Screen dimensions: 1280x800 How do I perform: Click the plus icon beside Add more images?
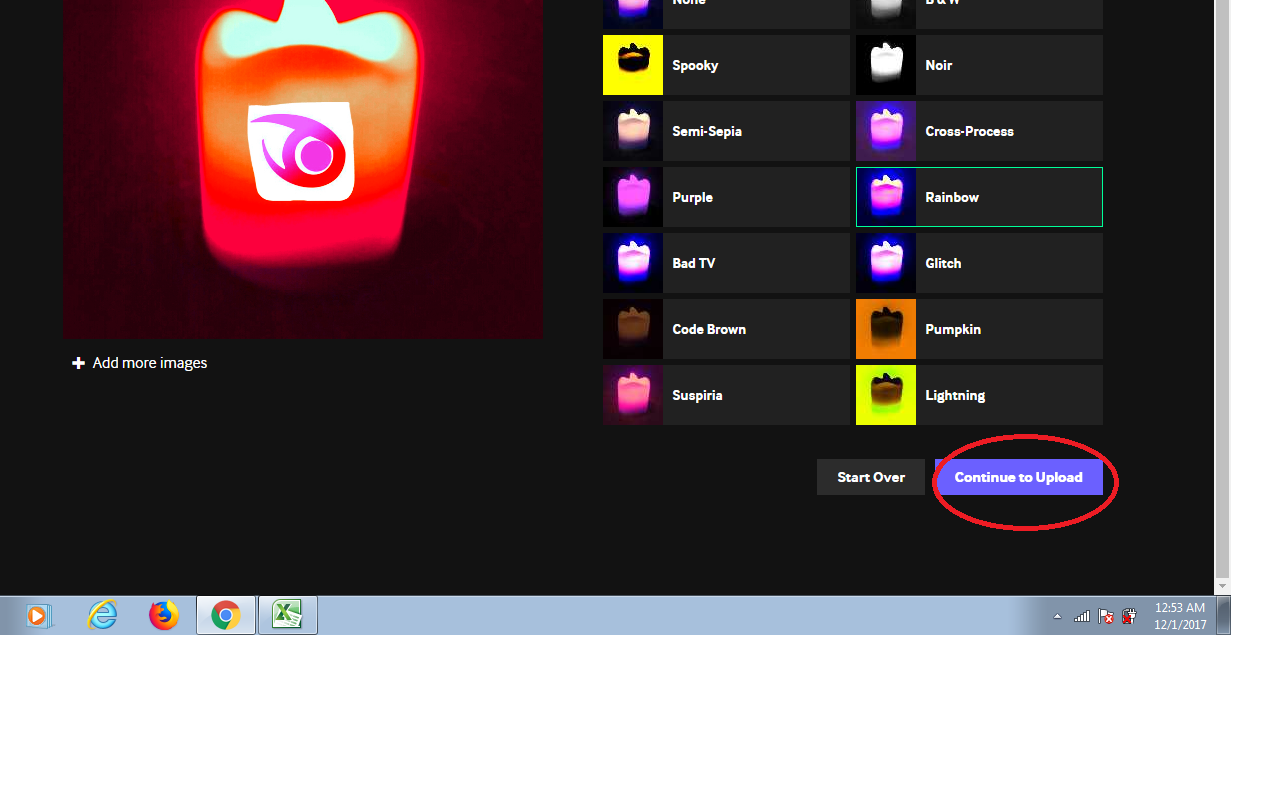[78, 363]
